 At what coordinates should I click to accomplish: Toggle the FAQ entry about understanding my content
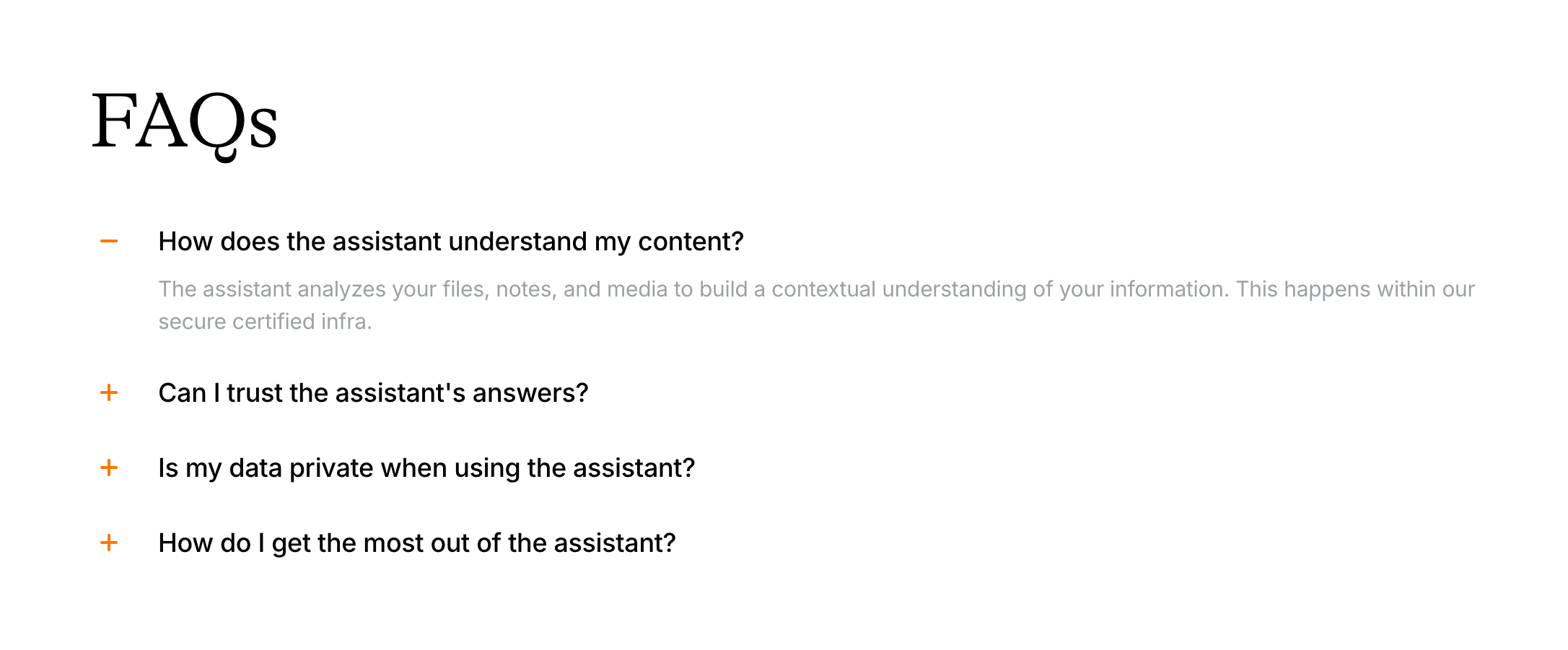click(x=450, y=242)
